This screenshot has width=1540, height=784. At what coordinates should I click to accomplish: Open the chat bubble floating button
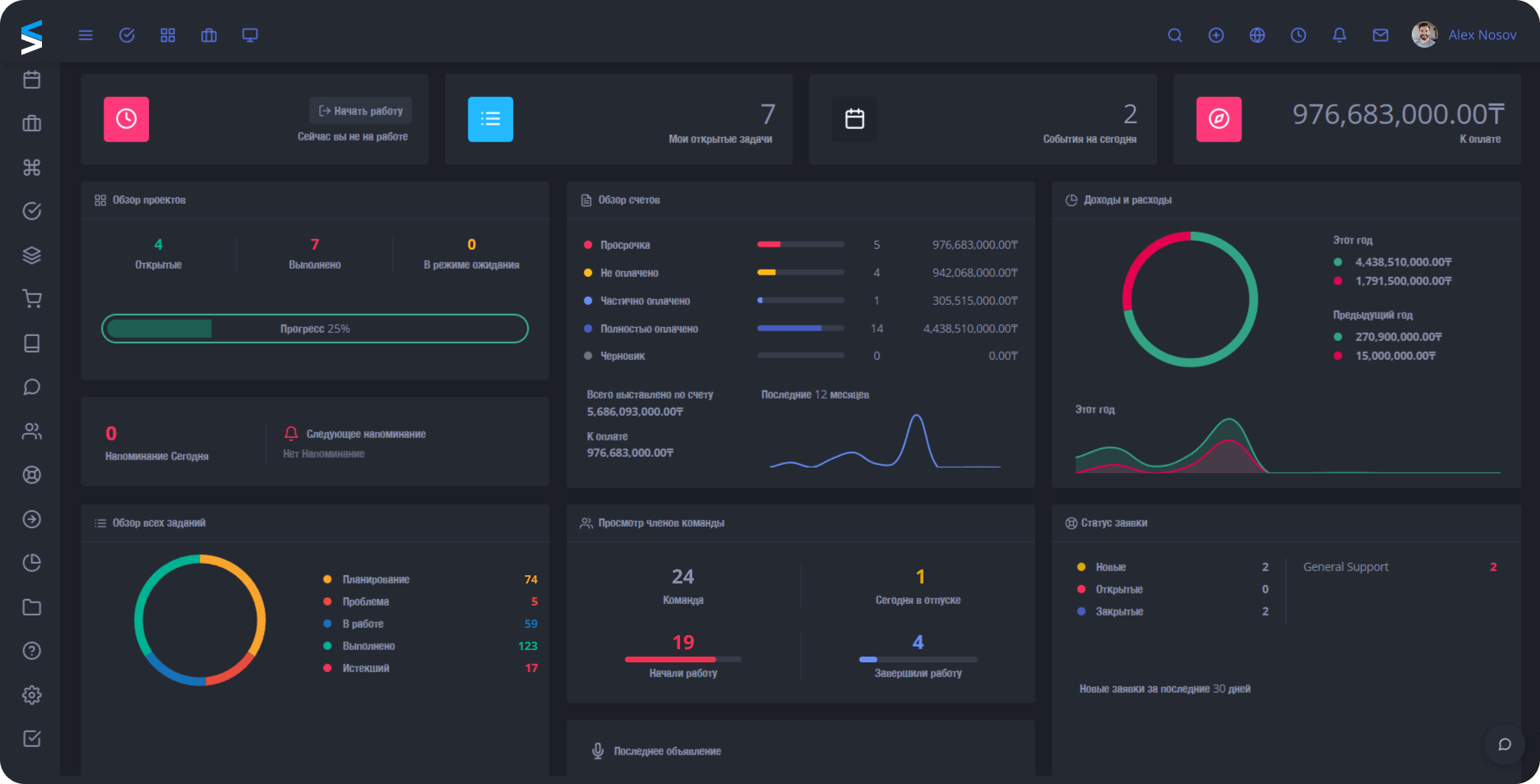click(x=1505, y=745)
